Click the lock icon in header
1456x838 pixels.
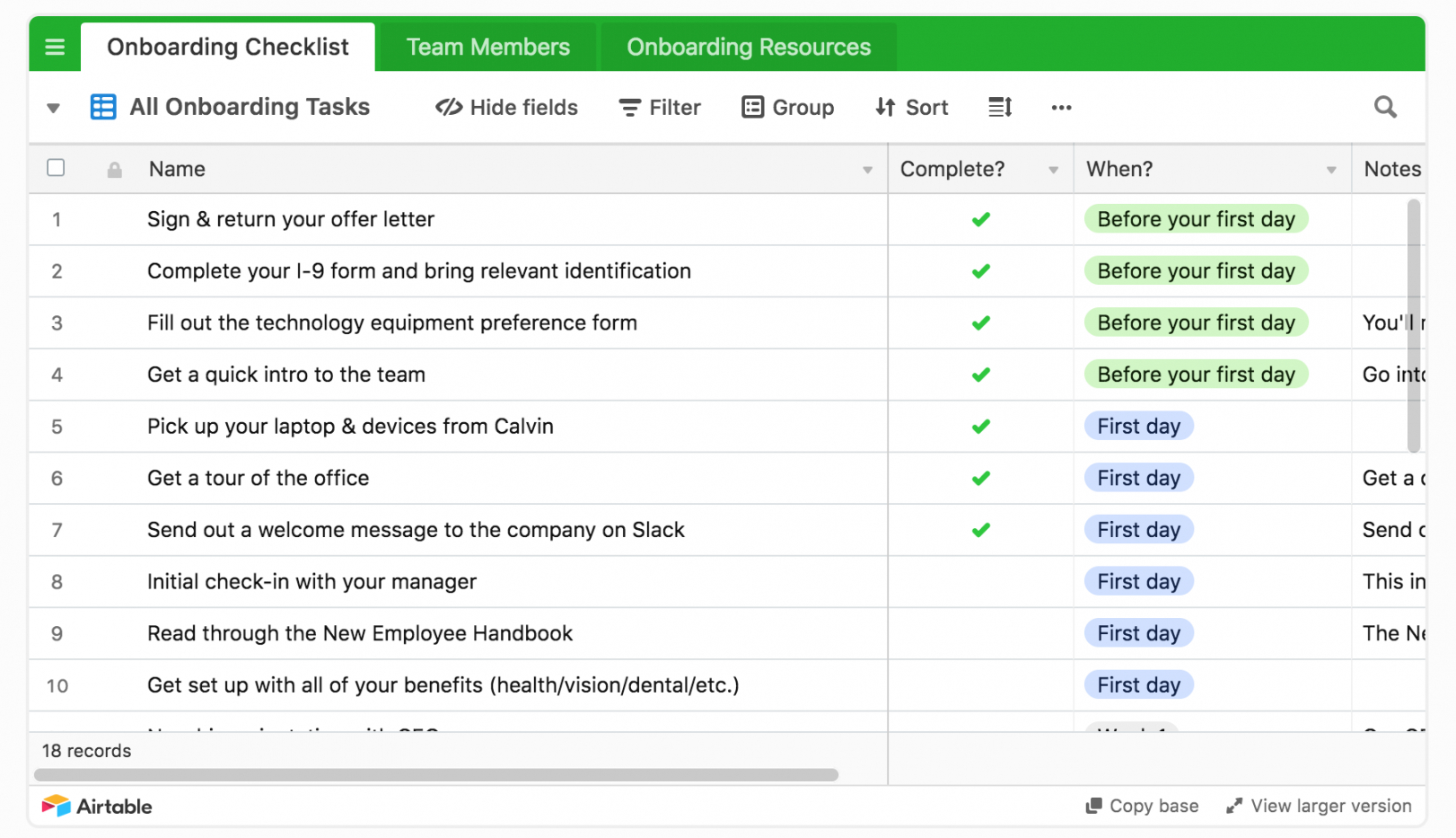(x=115, y=170)
